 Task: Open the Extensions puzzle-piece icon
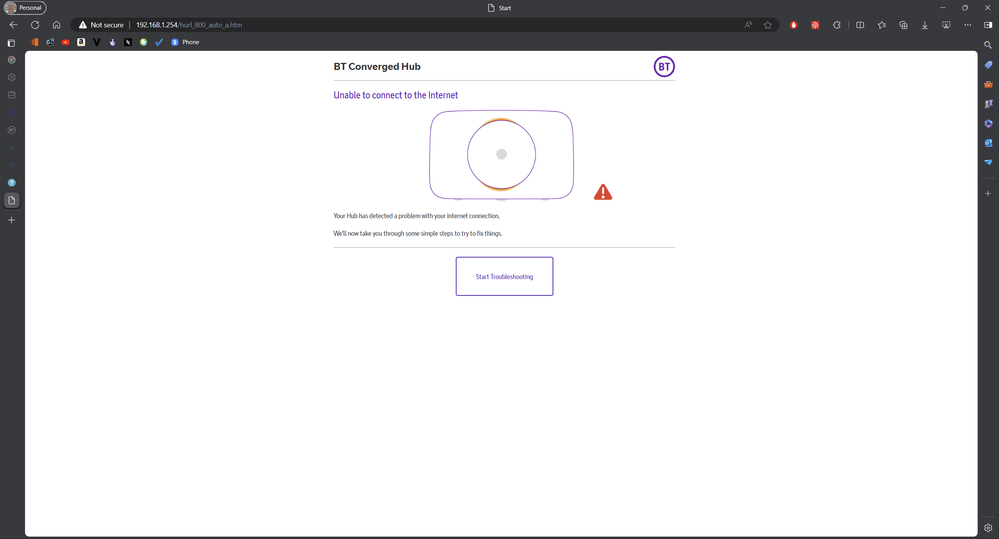pos(837,25)
